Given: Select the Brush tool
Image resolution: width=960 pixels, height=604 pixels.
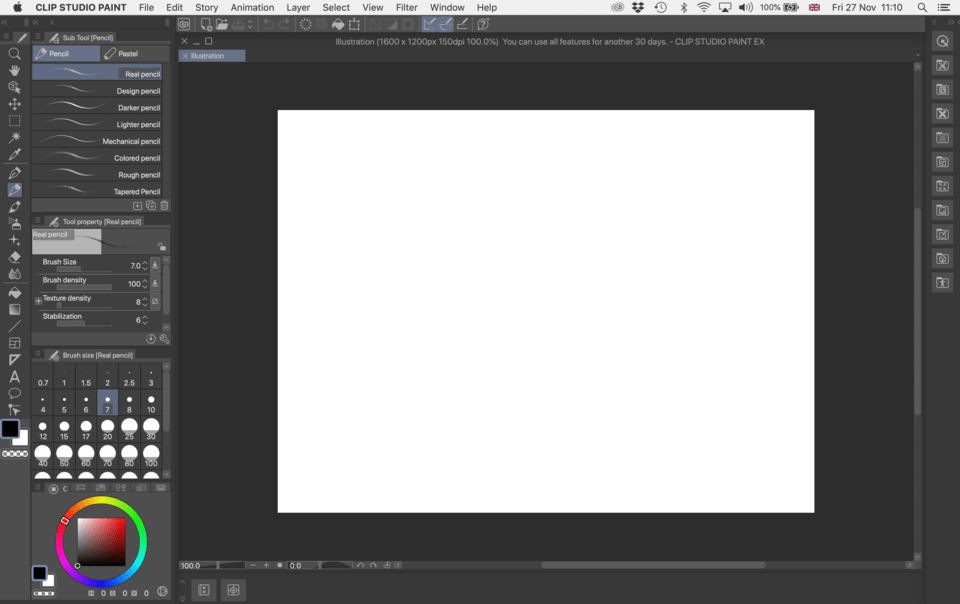Looking at the screenshot, I should 15,207.
